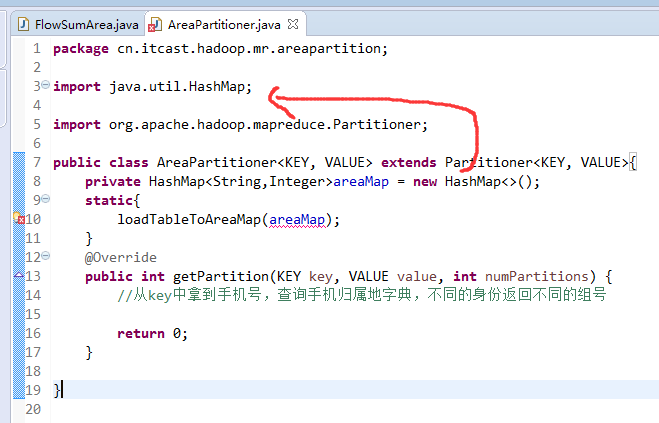659x423 pixels.
Task: Click the package declaration on line 1
Action: point(220,49)
